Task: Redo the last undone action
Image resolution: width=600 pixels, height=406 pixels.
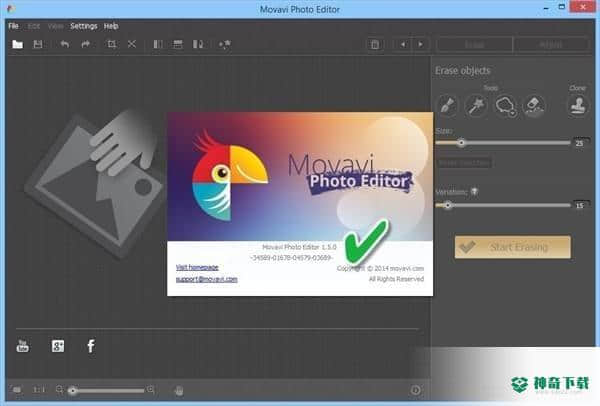Action: pyautogui.click(x=85, y=44)
